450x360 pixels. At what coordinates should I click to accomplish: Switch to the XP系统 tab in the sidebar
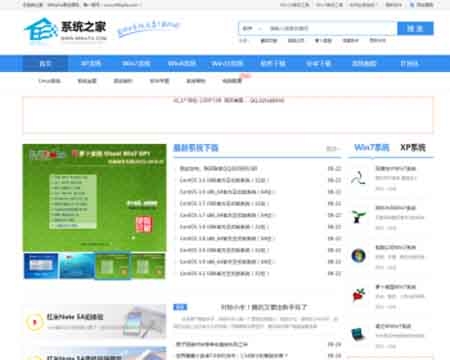(x=413, y=147)
